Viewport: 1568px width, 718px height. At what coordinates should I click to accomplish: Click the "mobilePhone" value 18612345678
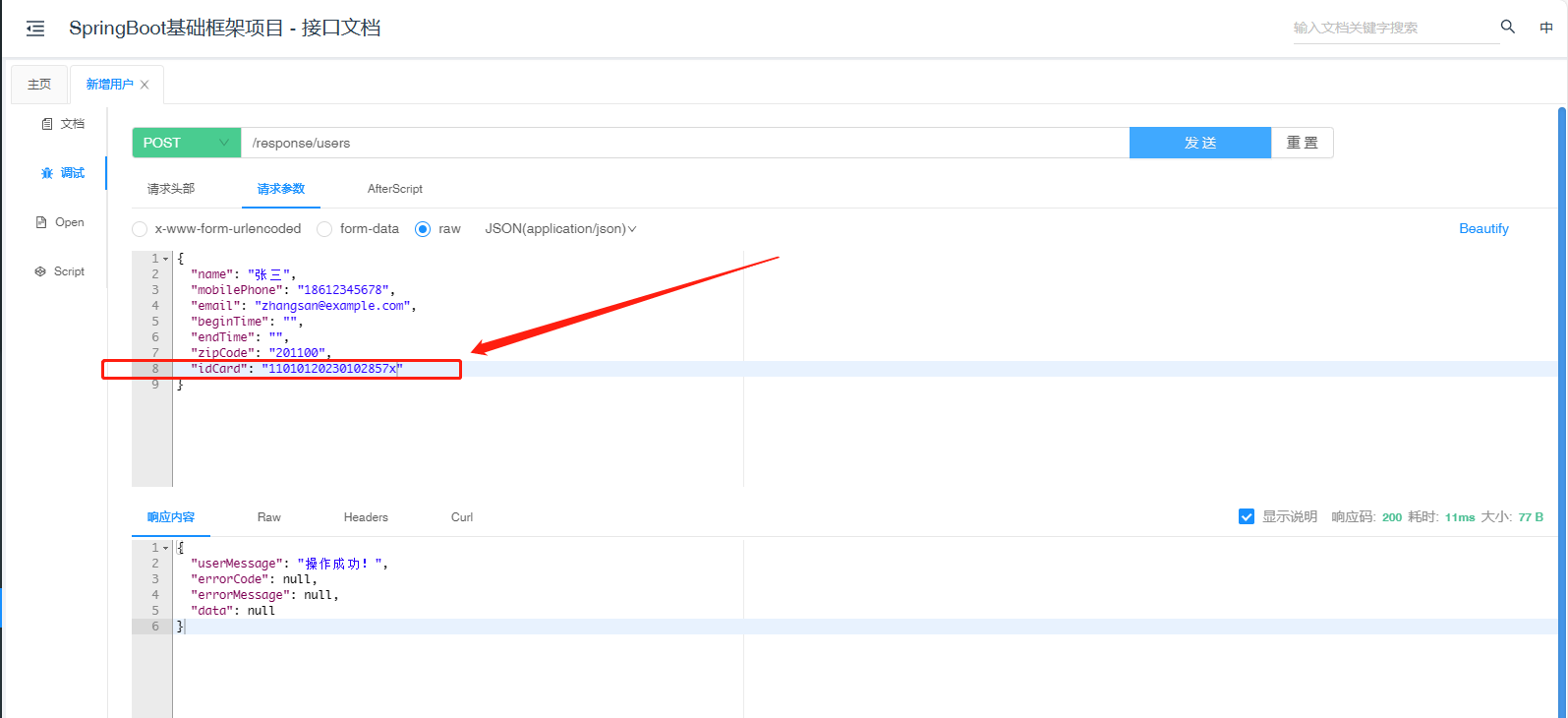tap(343, 290)
